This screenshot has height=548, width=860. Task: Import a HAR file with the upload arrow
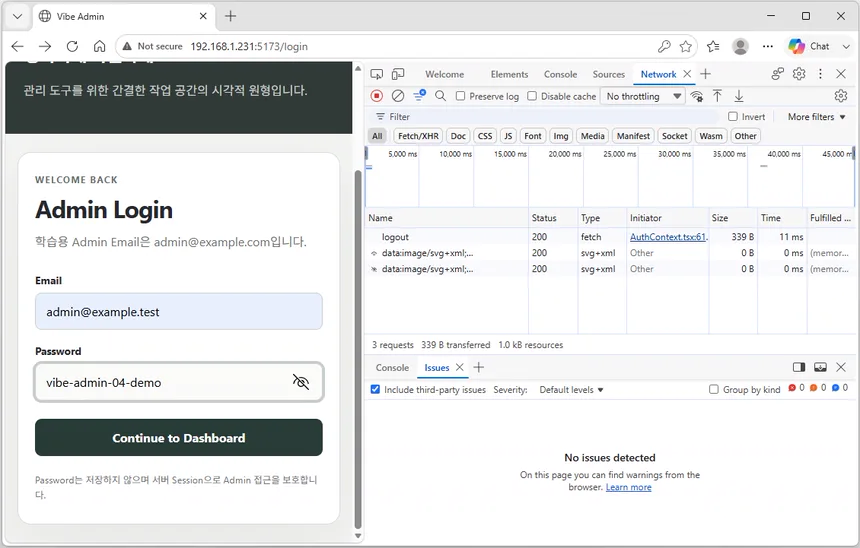[717, 96]
